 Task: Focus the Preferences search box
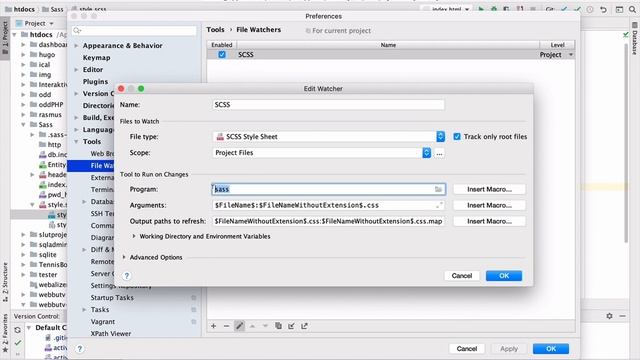point(134,30)
